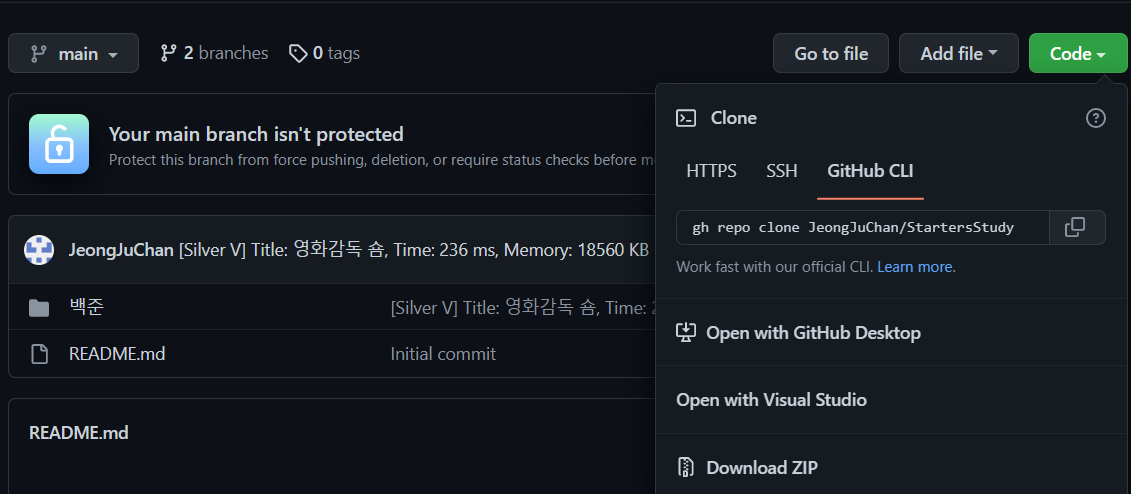
Task: Click the gh repo clone command field
Action: [x=862, y=228]
